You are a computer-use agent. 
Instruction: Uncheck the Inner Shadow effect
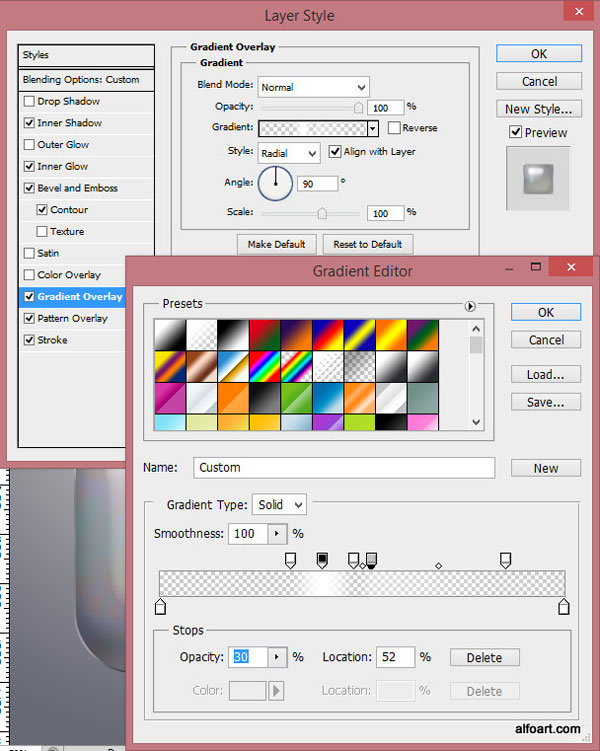[29, 123]
